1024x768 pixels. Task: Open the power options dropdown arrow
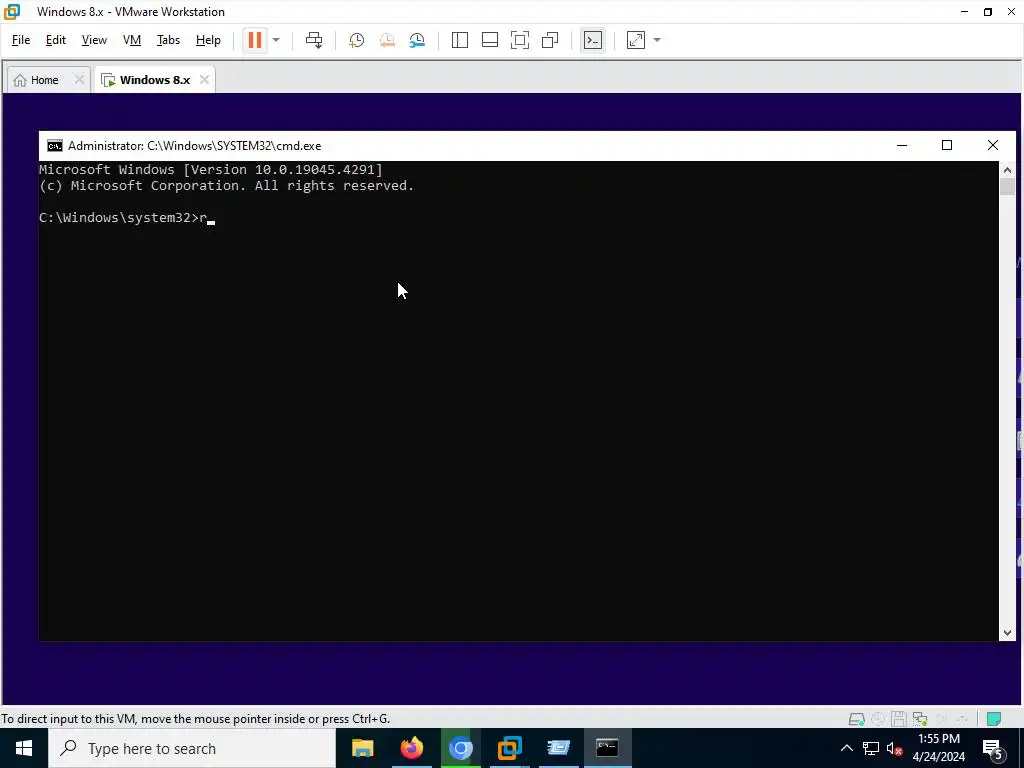click(x=276, y=40)
